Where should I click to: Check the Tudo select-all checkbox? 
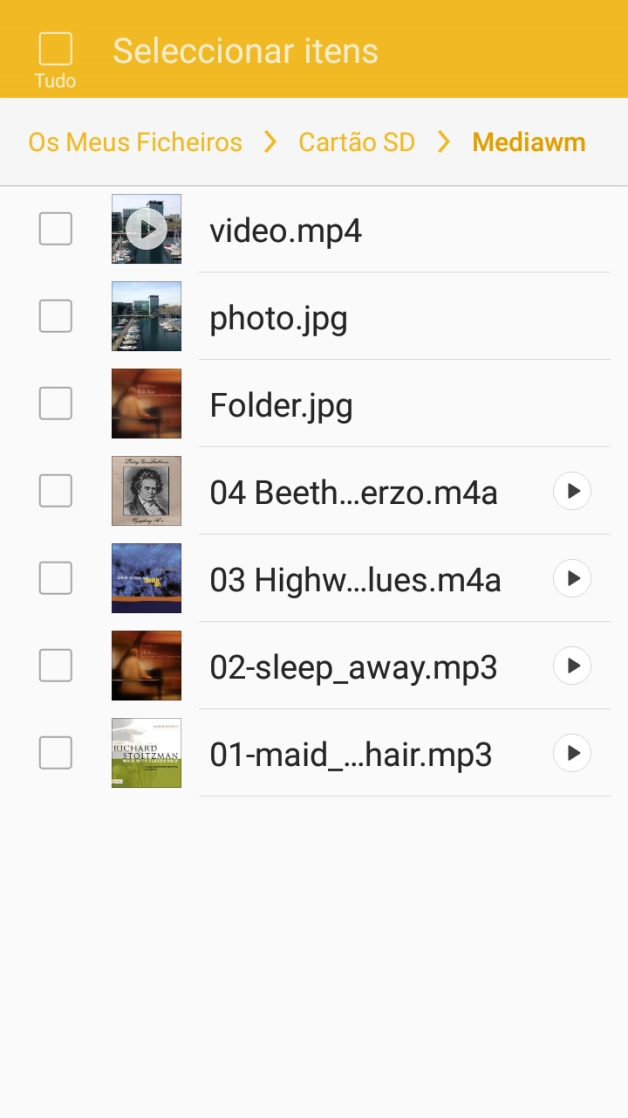55,50
